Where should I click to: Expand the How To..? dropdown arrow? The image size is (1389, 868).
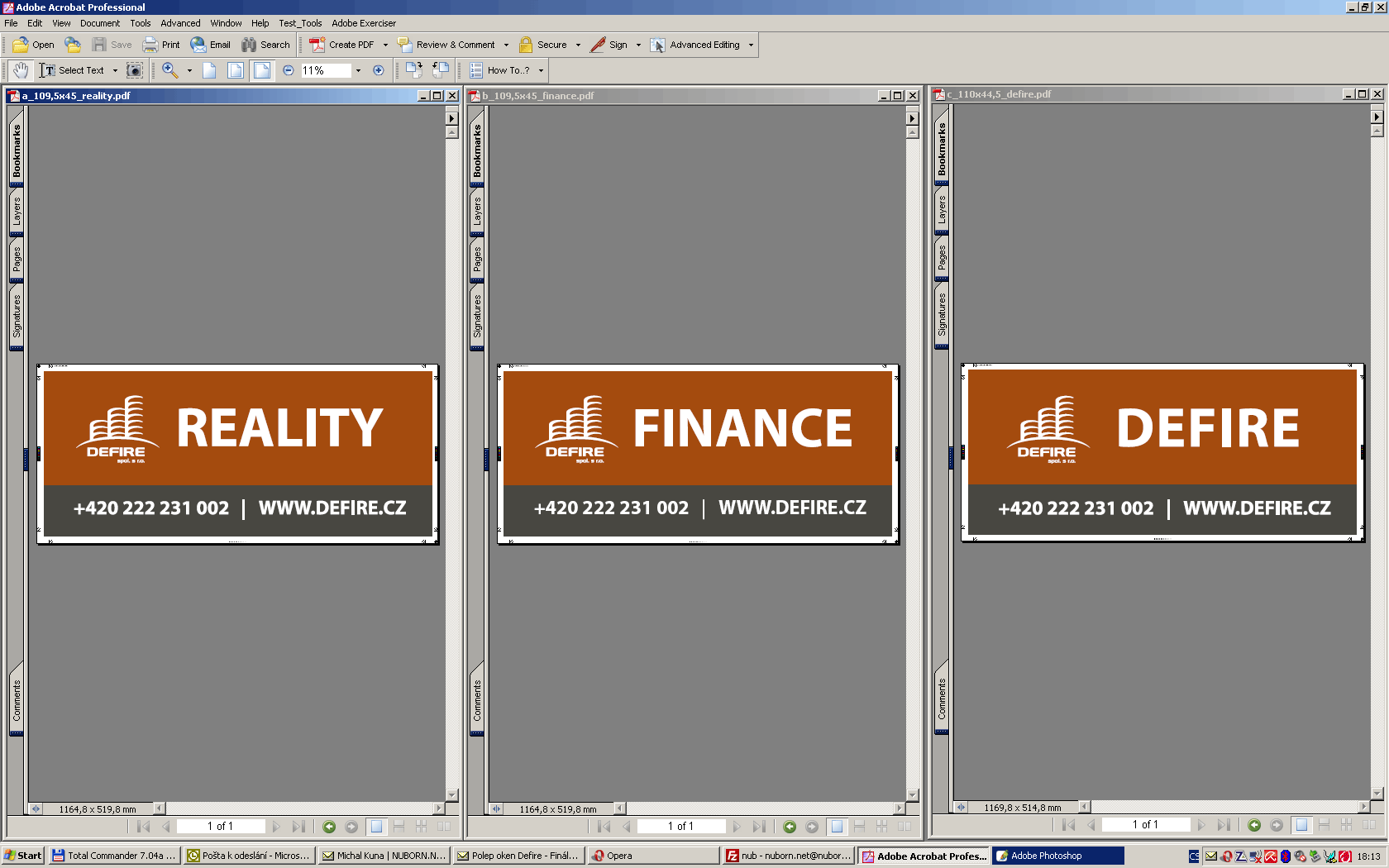542,71
